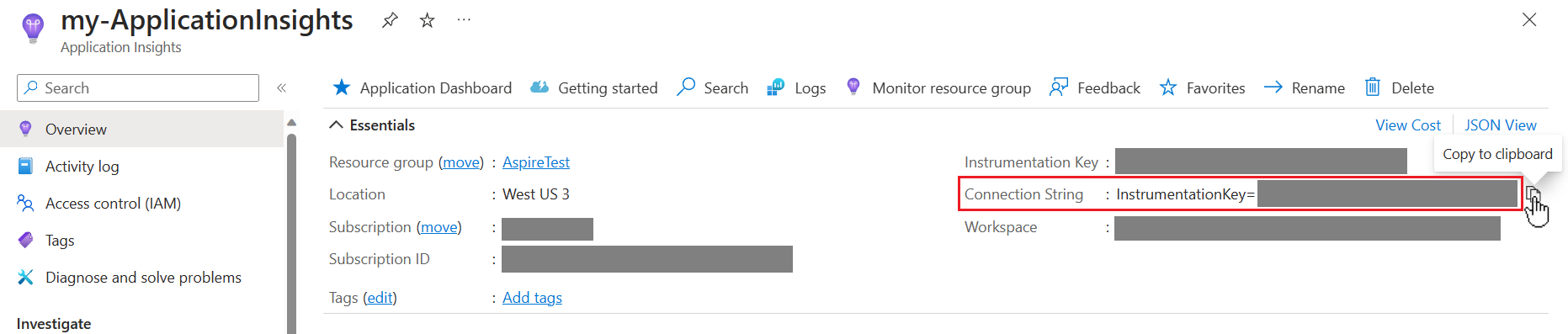Collapse the Essentials section

[371, 125]
